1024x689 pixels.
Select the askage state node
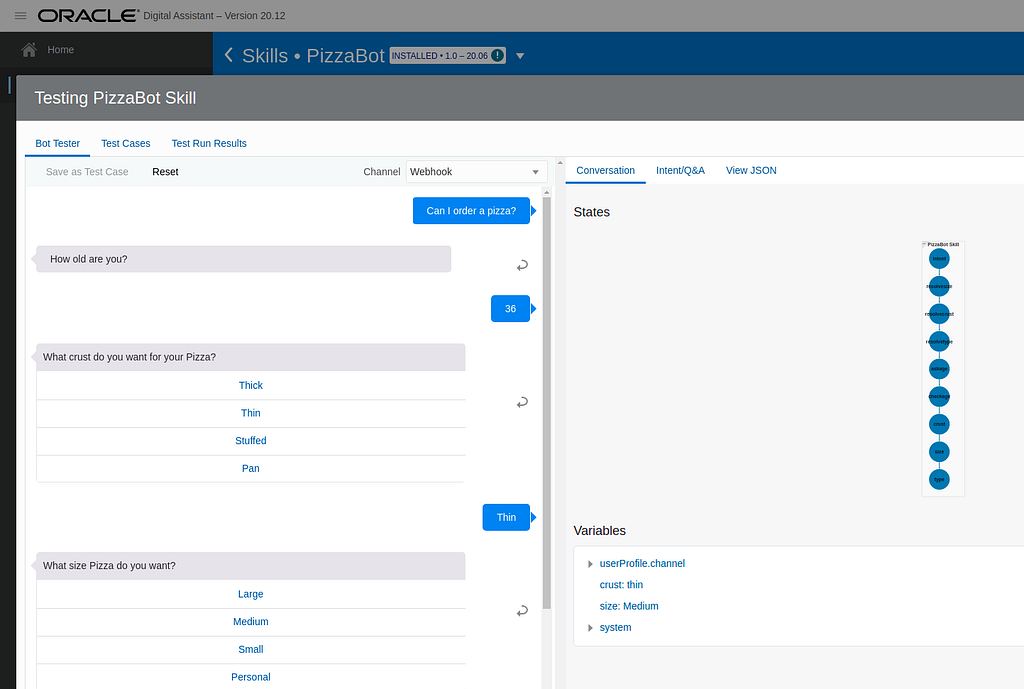(x=939, y=369)
